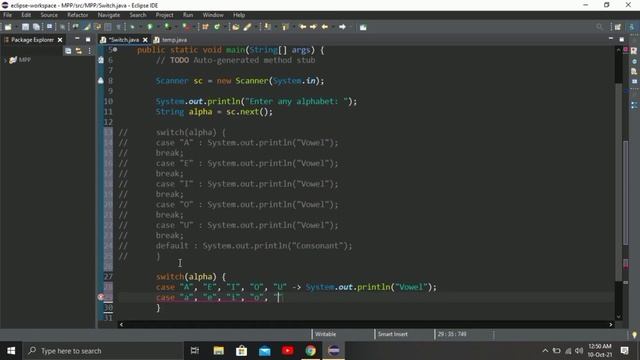Open the Search menu
The height and width of the screenshot is (360, 640).
[138, 15]
